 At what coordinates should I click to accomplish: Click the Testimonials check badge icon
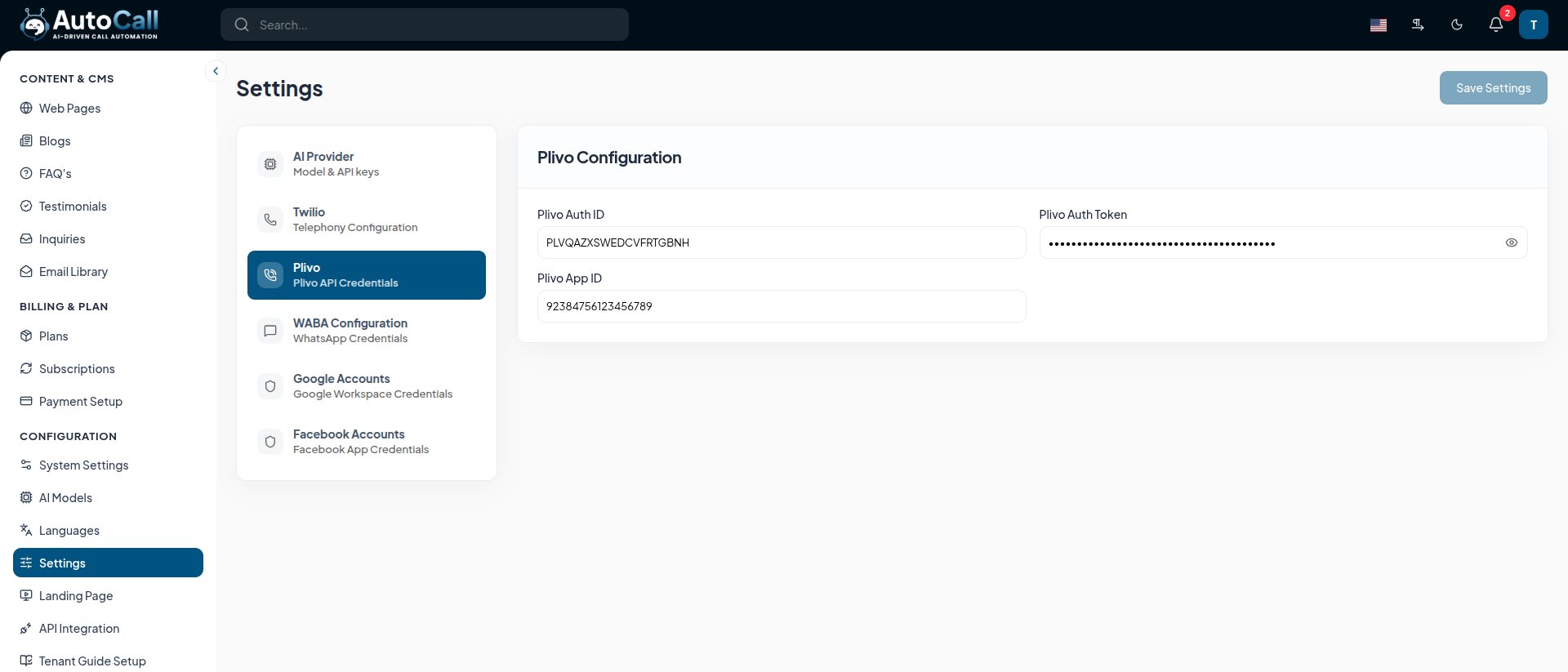click(26, 206)
